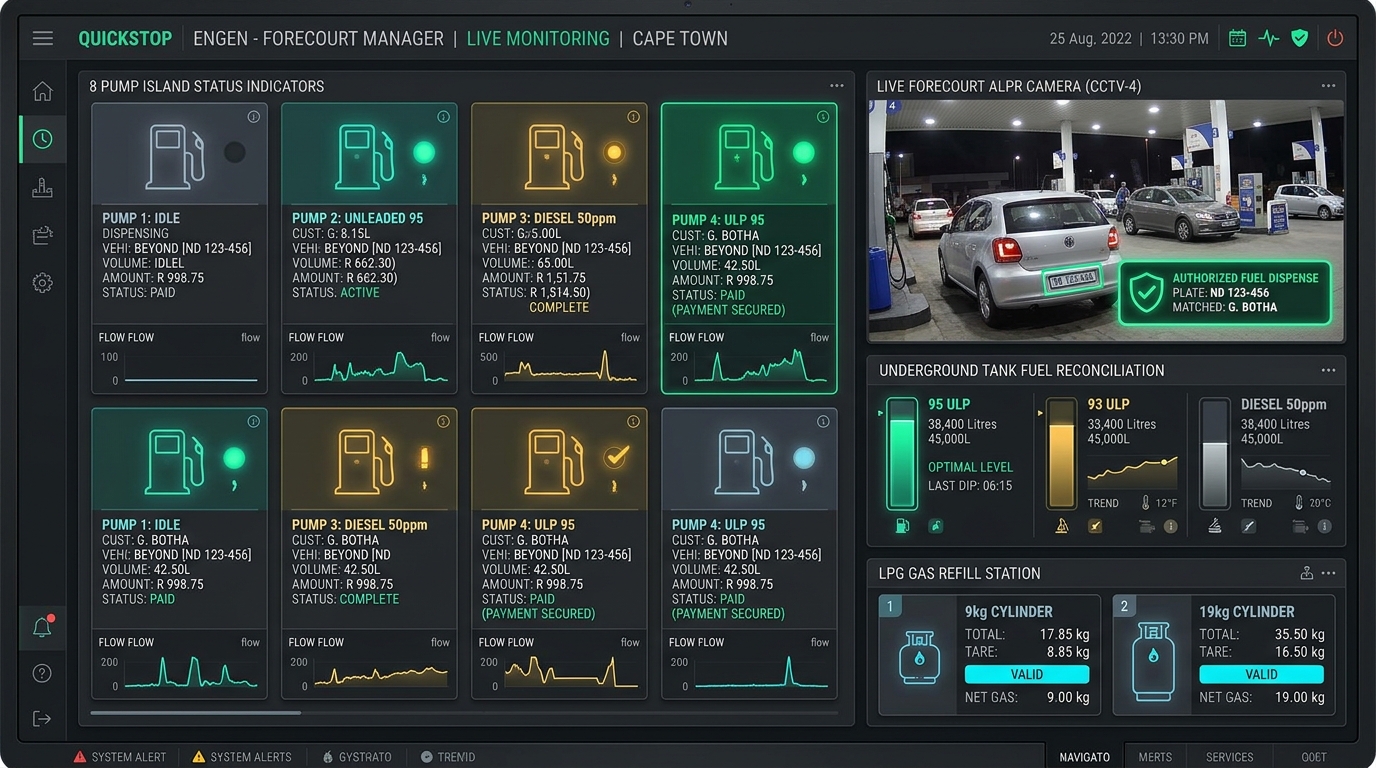The height and width of the screenshot is (768, 1376).
Task: Click the exclamation warning on PUMP 3 card
Action: [424, 458]
